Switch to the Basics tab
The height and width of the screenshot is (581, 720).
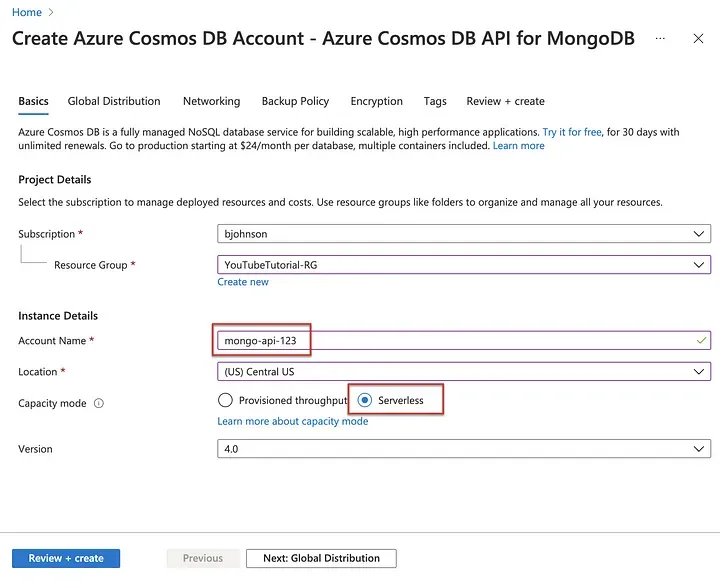click(x=34, y=101)
